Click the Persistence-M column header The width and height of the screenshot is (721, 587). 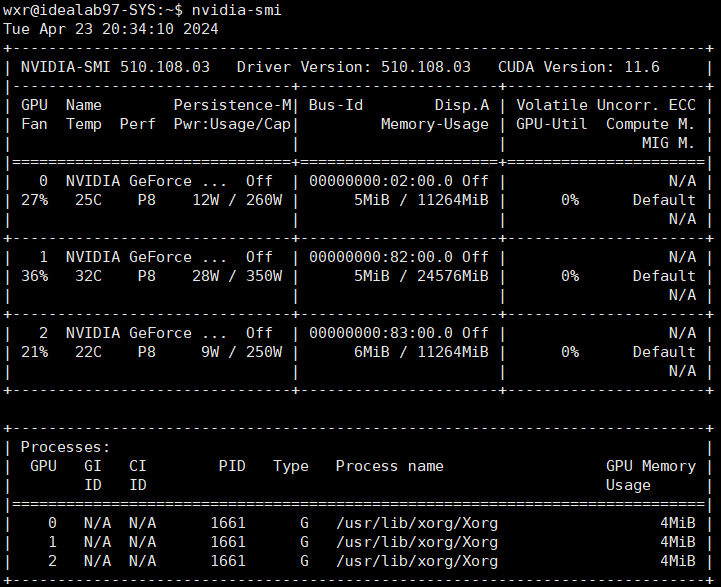232,105
